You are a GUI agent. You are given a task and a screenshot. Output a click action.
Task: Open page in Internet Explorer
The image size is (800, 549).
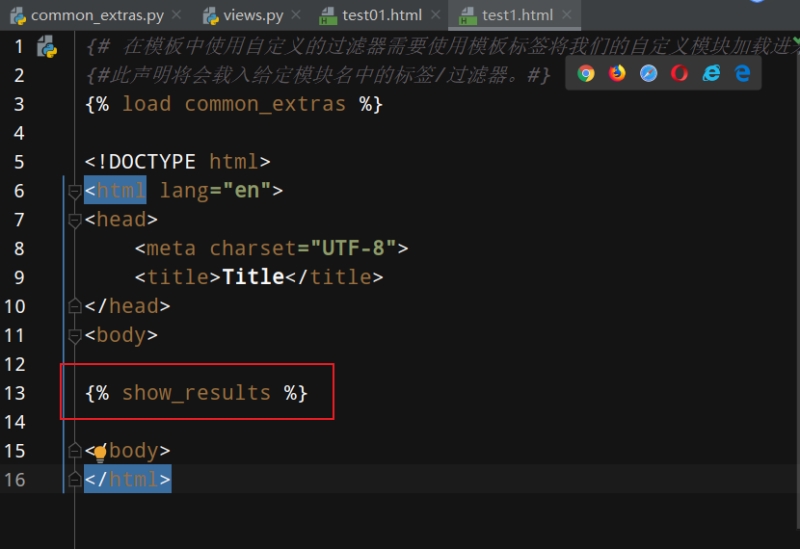(711, 73)
